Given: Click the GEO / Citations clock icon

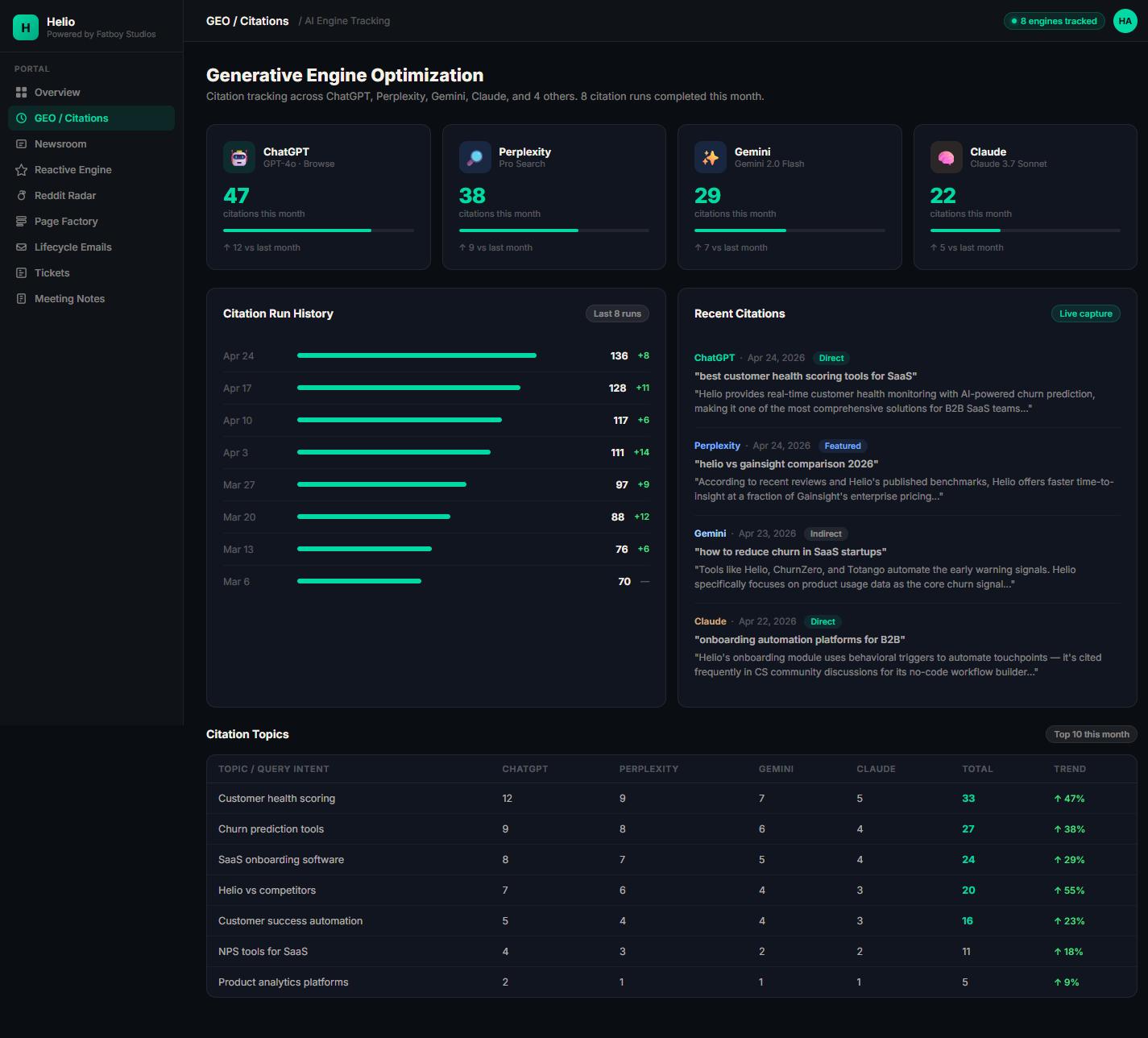Looking at the screenshot, I should click(x=22, y=118).
